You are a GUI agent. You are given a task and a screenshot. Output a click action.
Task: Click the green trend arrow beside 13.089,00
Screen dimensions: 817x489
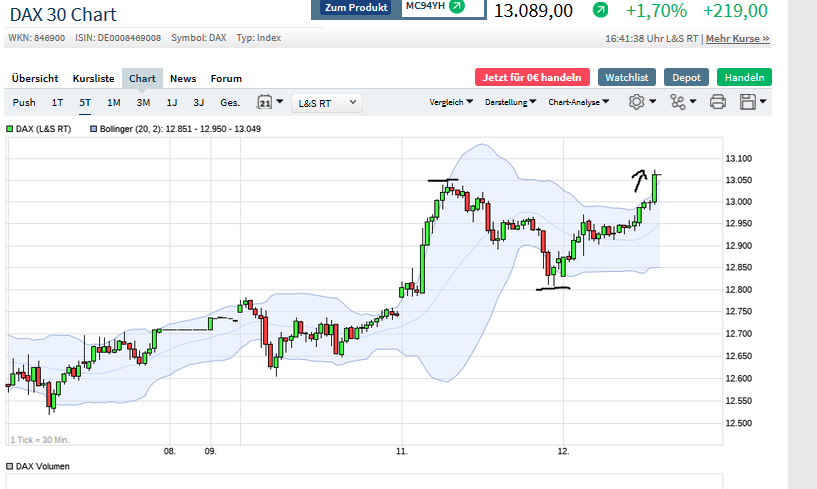pos(600,10)
